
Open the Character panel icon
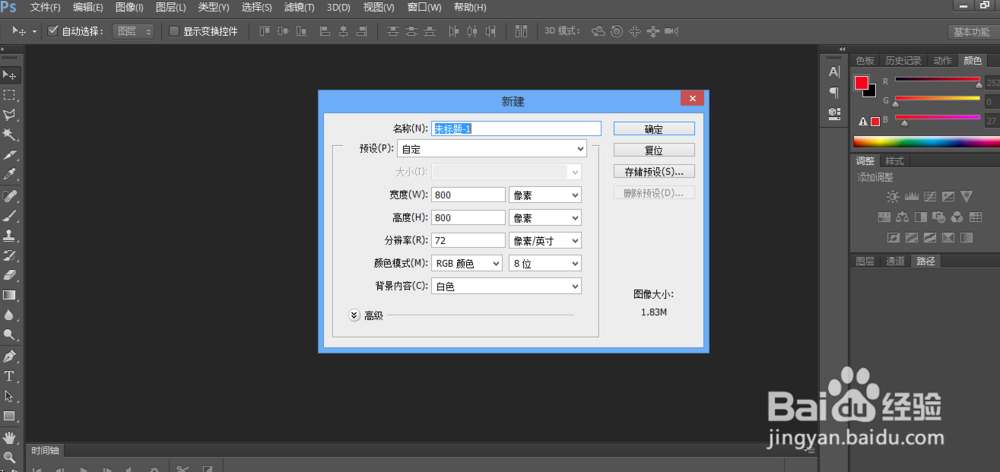pyautogui.click(x=834, y=72)
